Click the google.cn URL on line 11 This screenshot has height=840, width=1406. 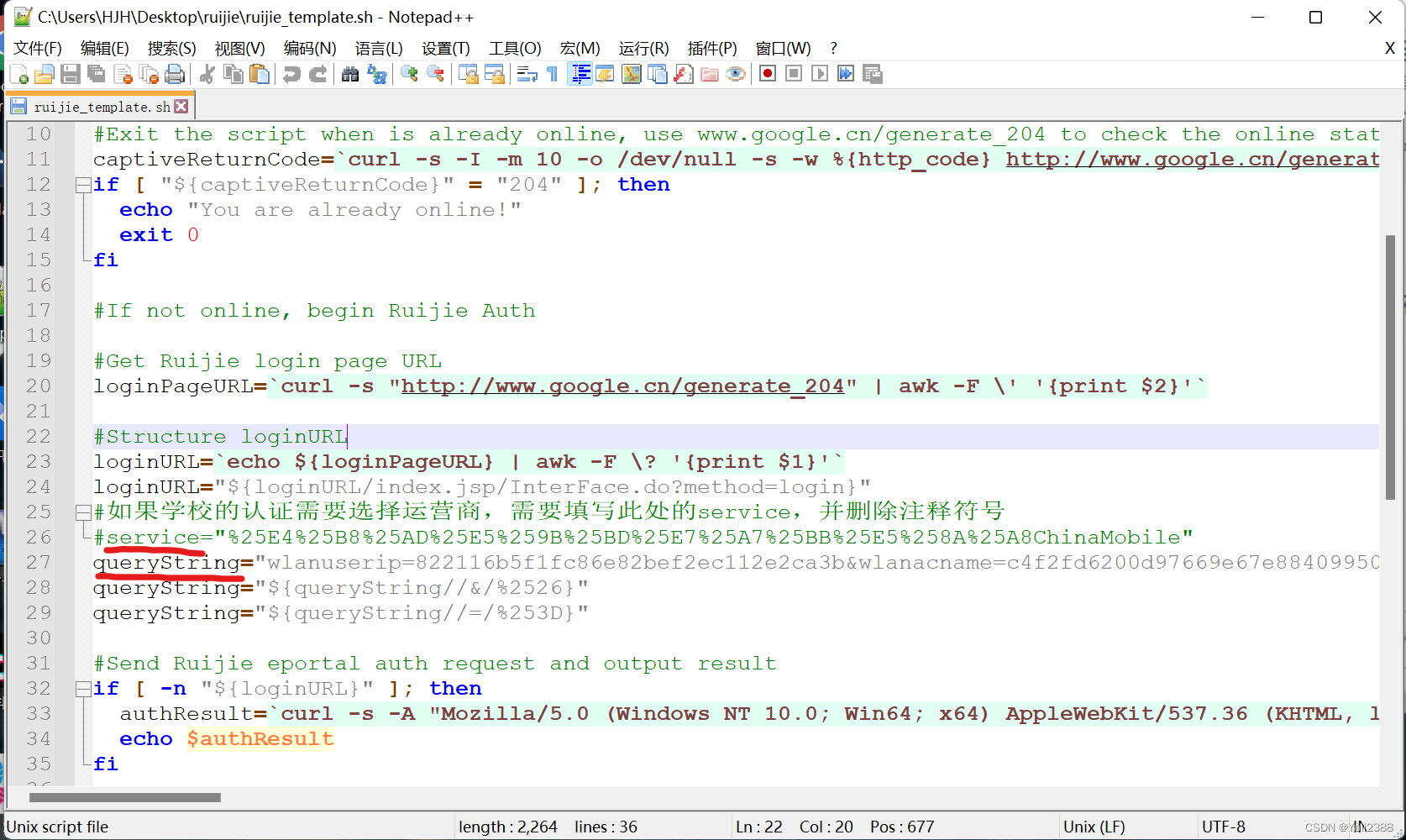coord(1193,160)
